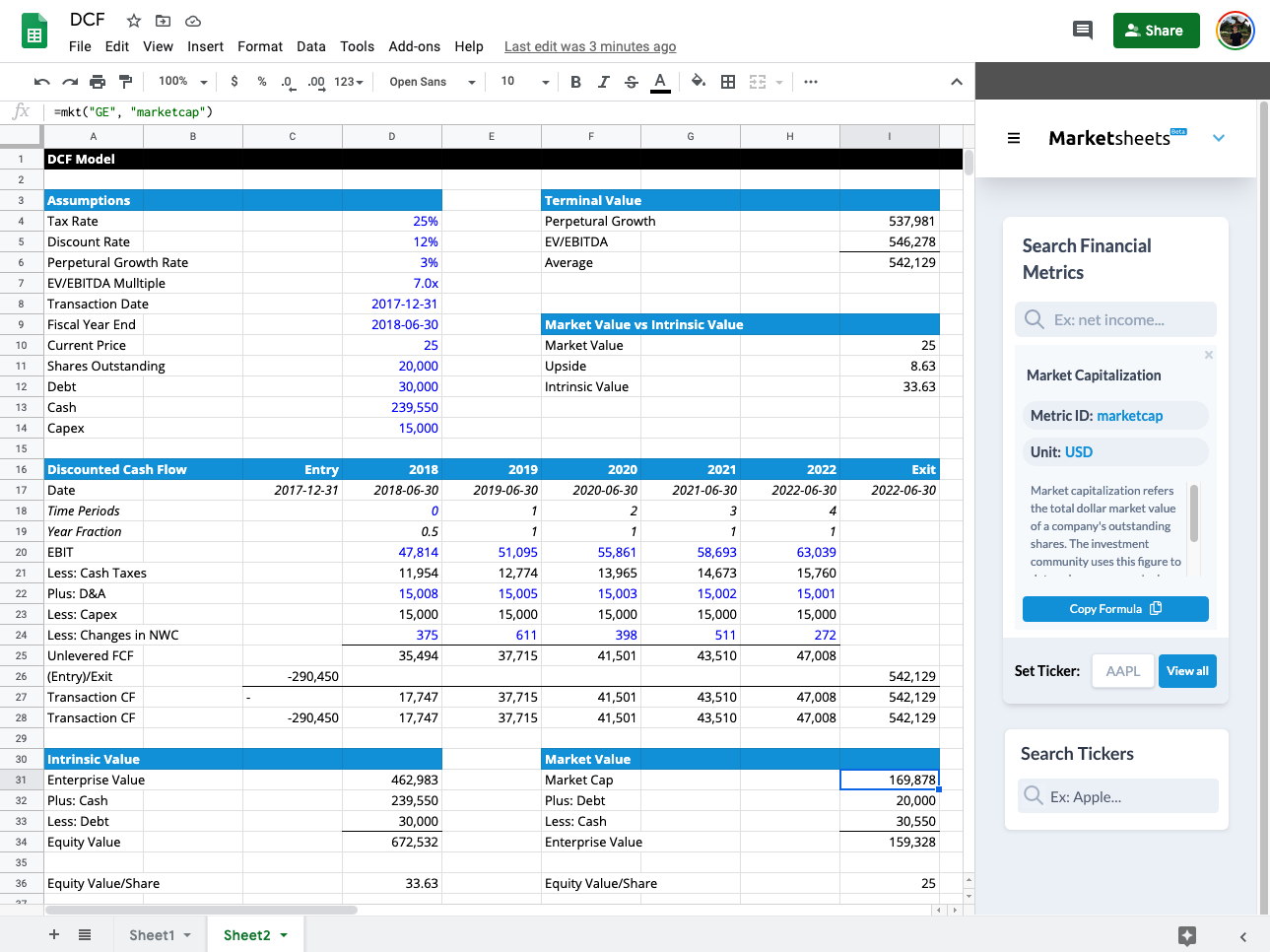Expand the Marketsheets header chevron
This screenshot has width=1270, height=952.
(x=1219, y=138)
